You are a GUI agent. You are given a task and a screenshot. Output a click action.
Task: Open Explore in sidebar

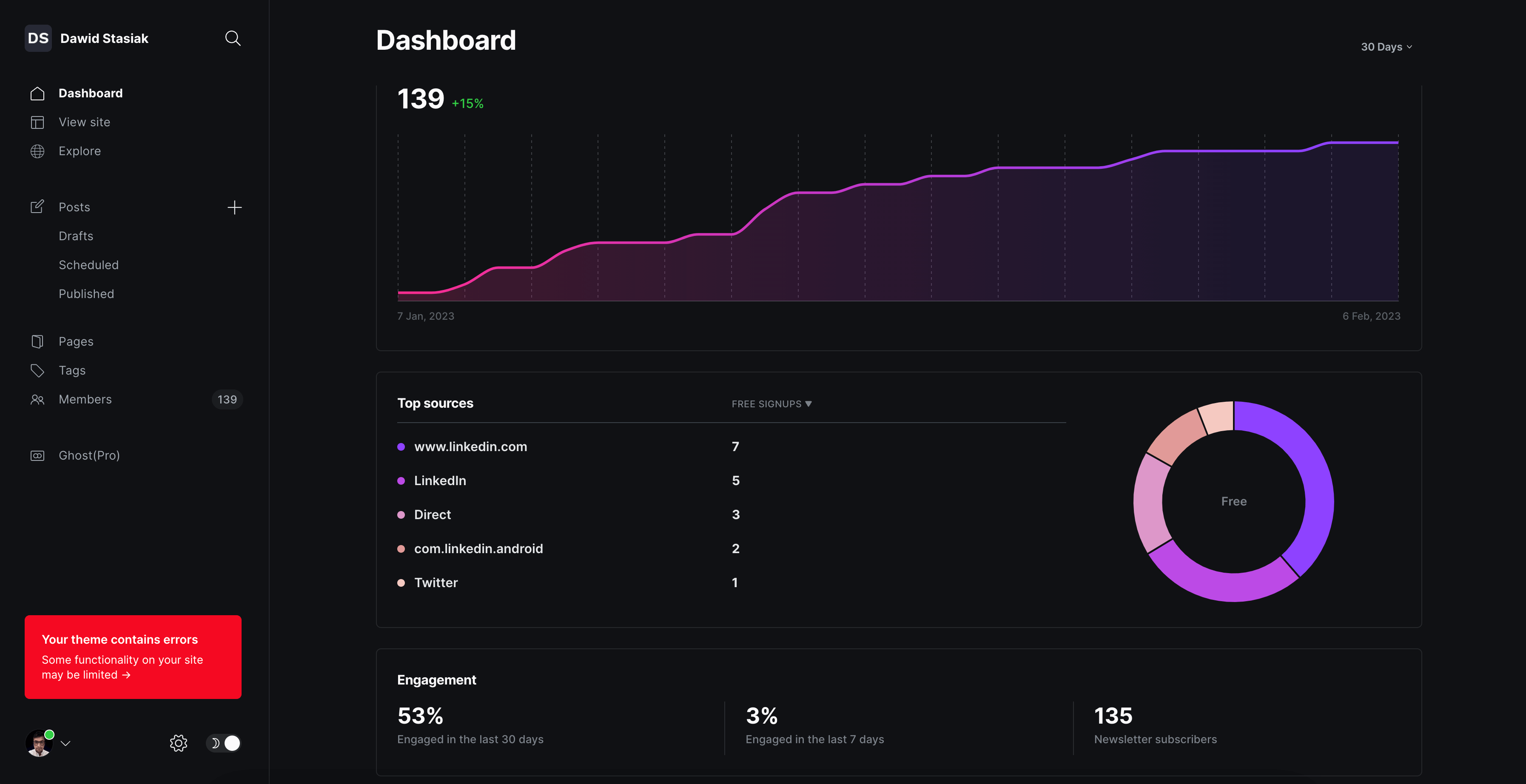[80, 152]
